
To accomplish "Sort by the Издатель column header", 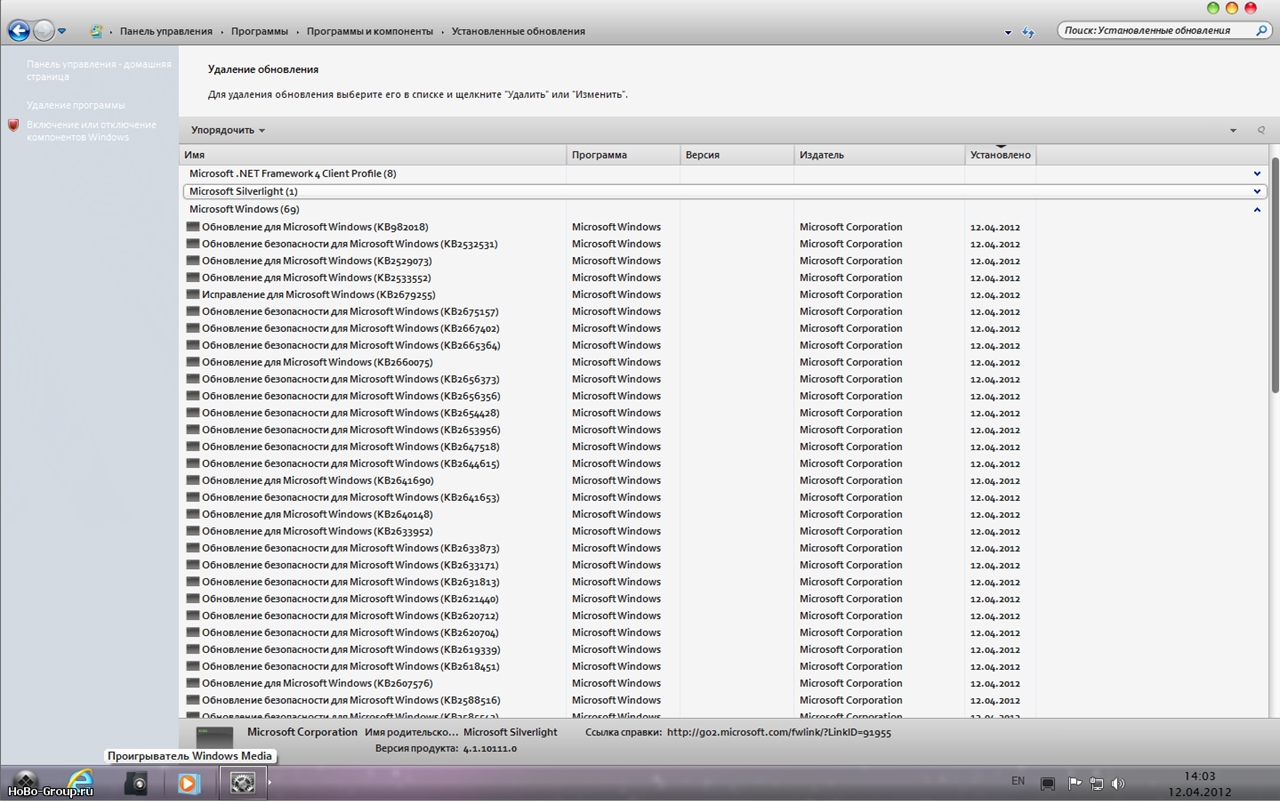I will tap(880, 155).
